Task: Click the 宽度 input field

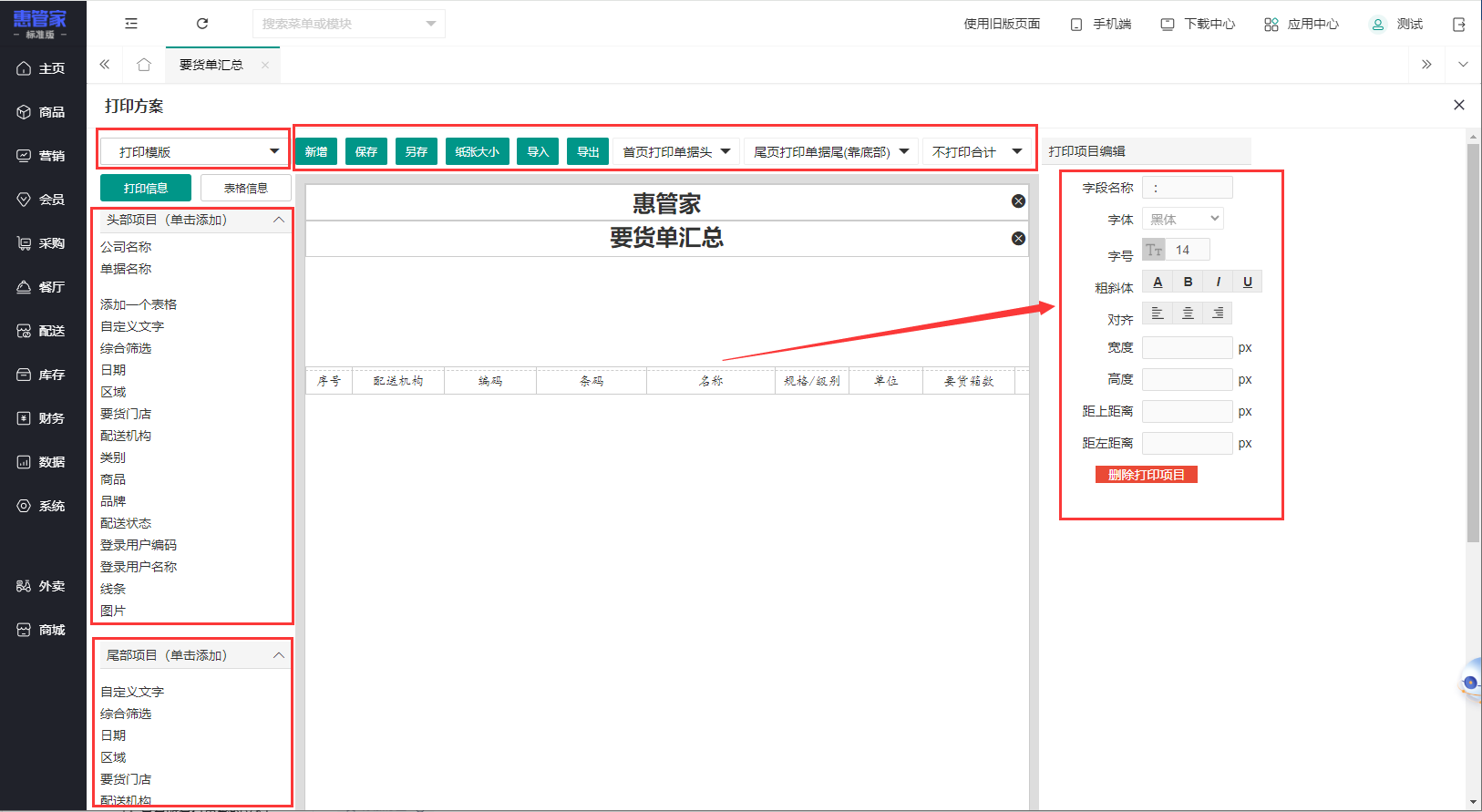Action: pos(1188,347)
